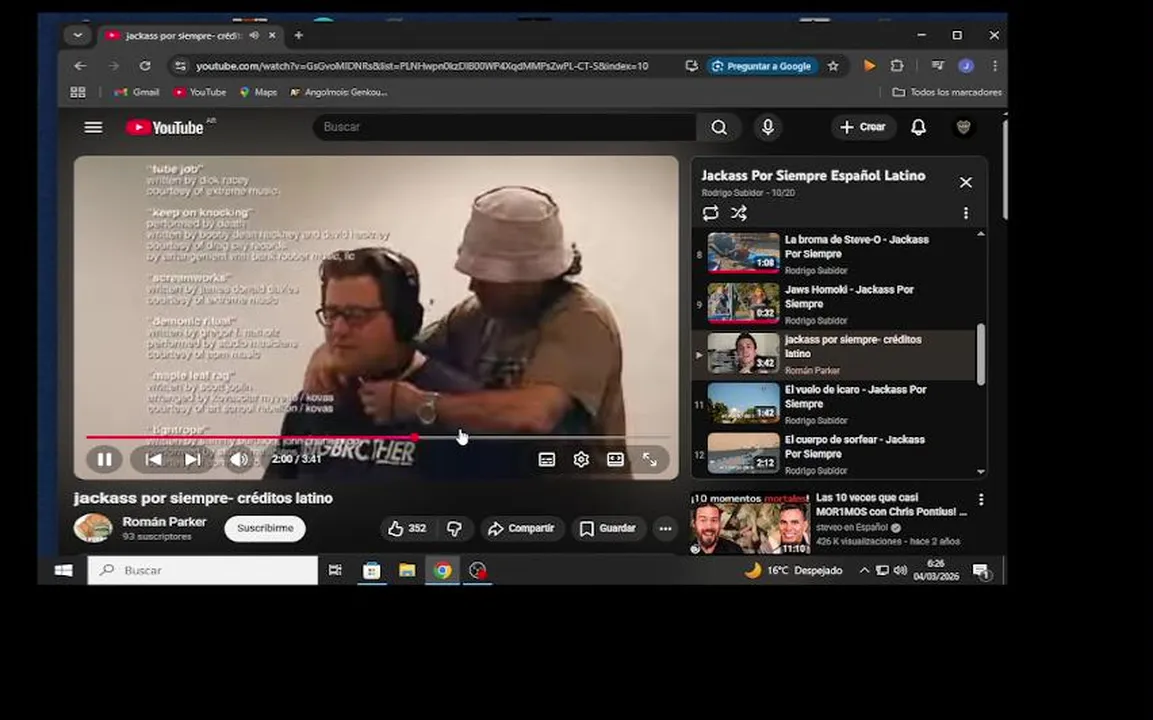Click the YouTube search field 'Buscar'
Image resolution: width=1153 pixels, height=720 pixels.
pyautogui.click(x=504, y=127)
